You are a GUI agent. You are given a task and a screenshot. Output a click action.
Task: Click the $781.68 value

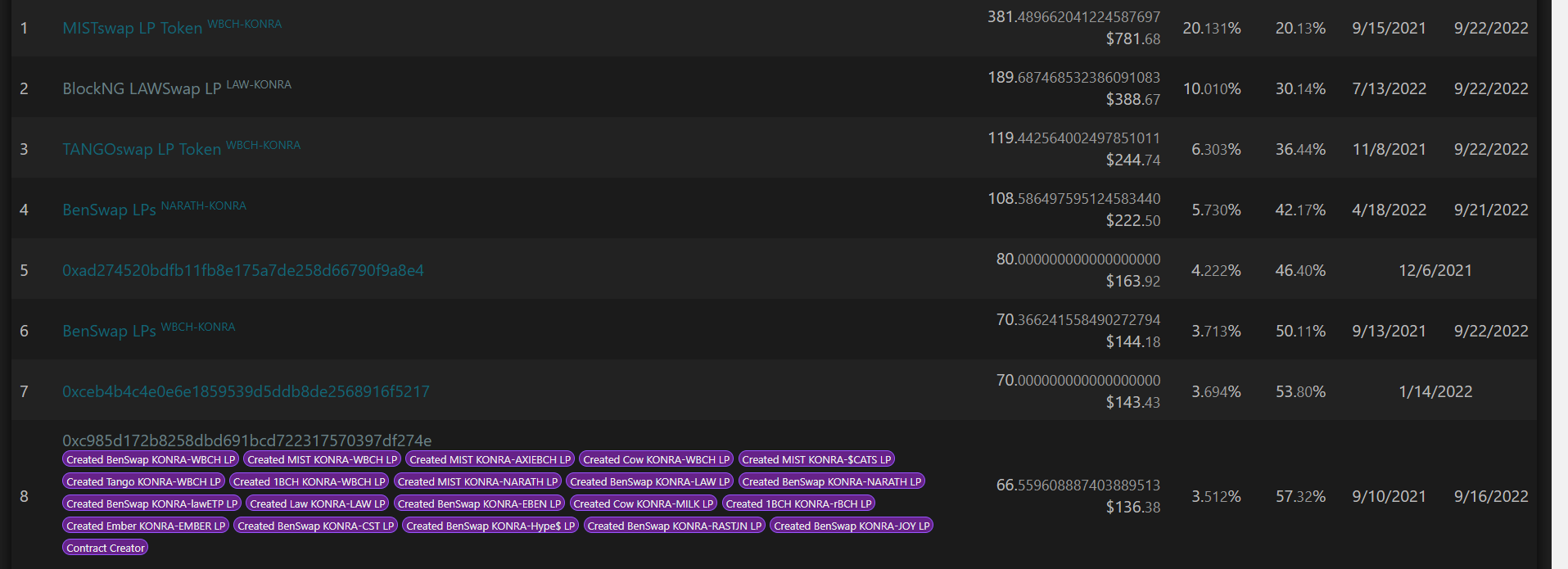(x=1133, y=38)
